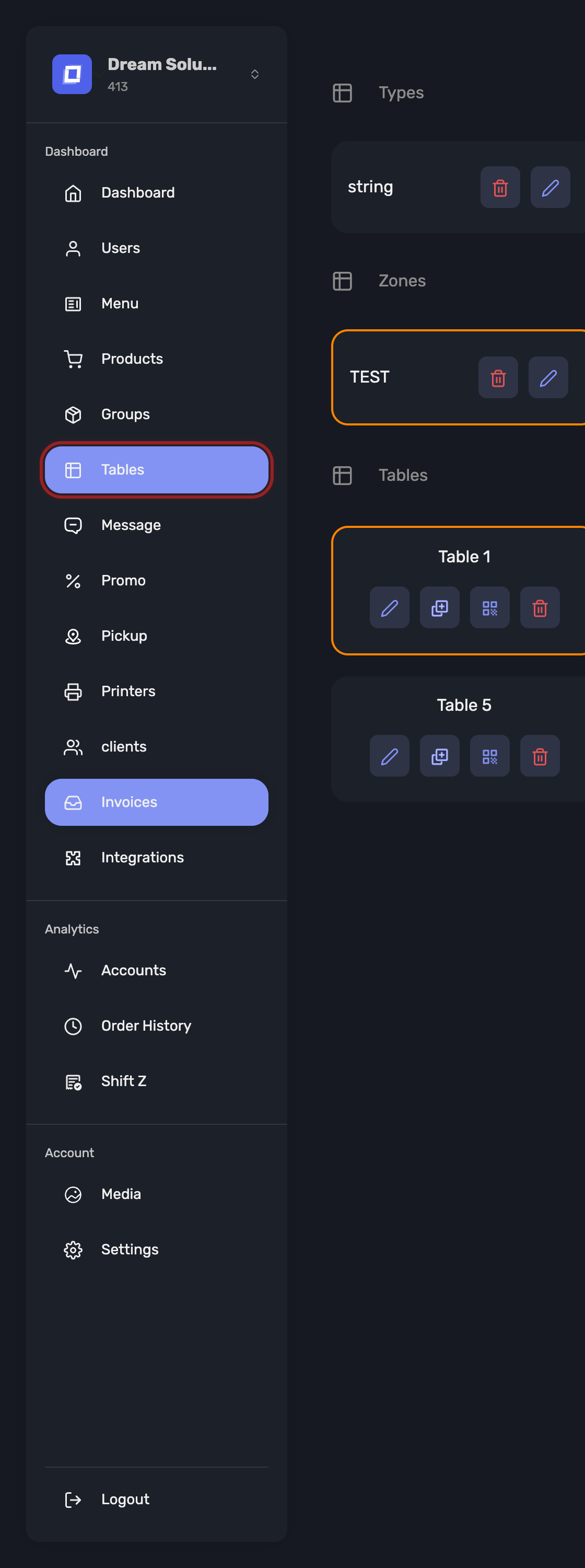Select the Table 1 card title

pyautogui.click(x=464, y=557)
